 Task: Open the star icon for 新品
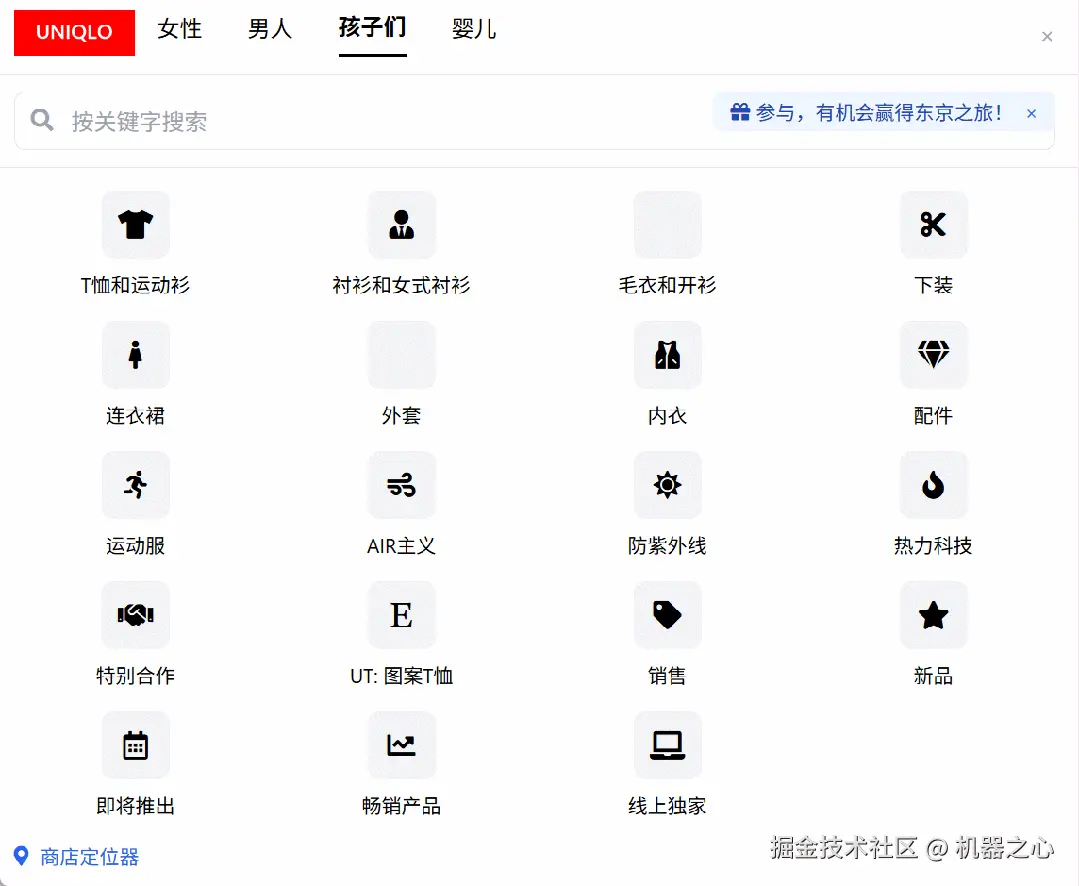click(x=933, y=615)
